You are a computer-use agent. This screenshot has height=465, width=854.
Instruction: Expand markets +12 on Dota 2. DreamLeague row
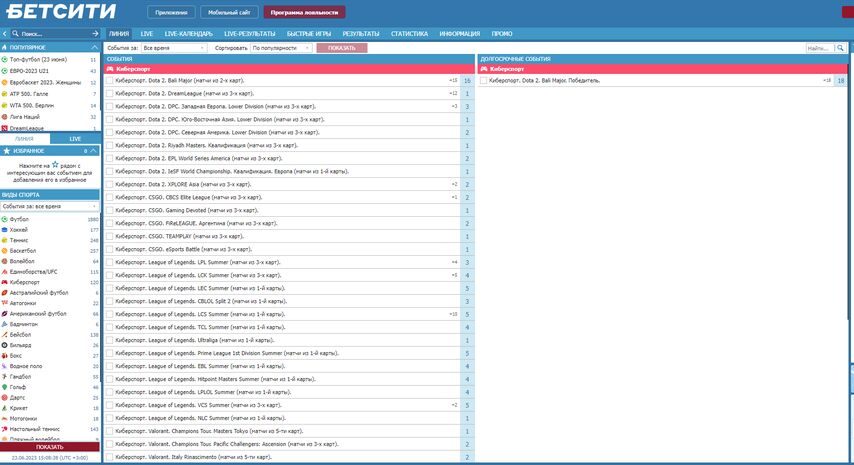[x=453, y=94]
